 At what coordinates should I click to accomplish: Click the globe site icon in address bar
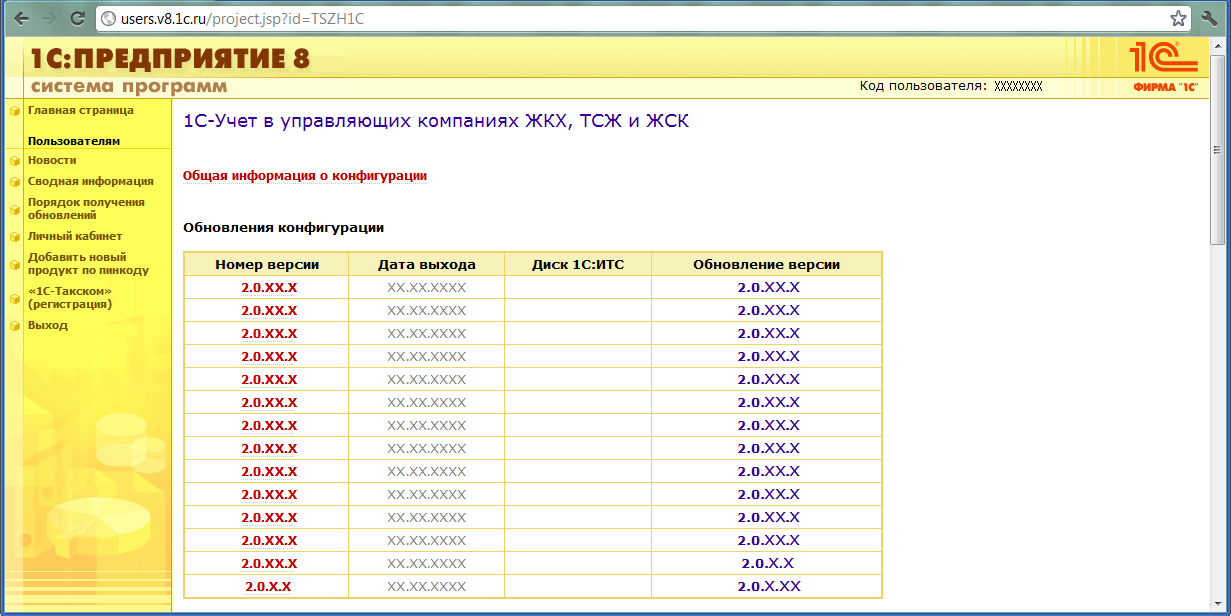point(109,18)
